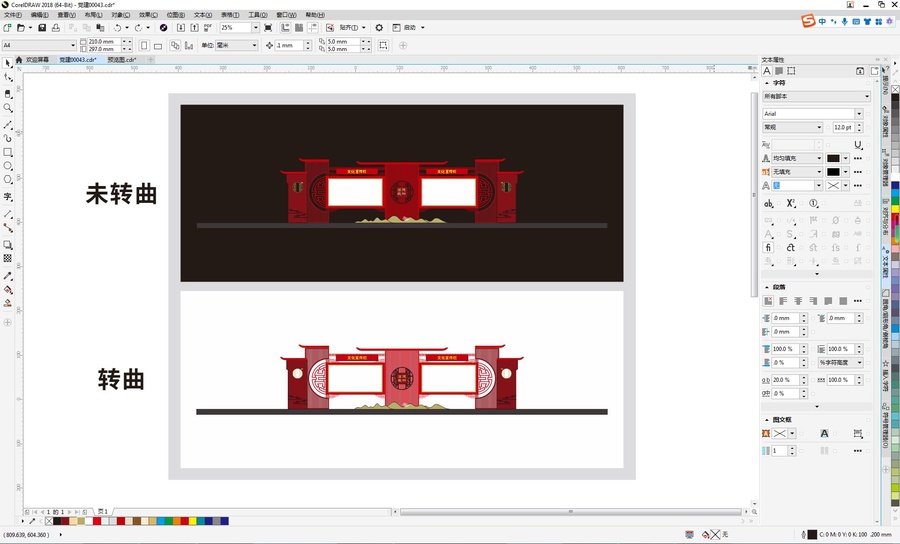
Task: Open the 均匀填充 fill type dropdown
Action: (819, 158)
